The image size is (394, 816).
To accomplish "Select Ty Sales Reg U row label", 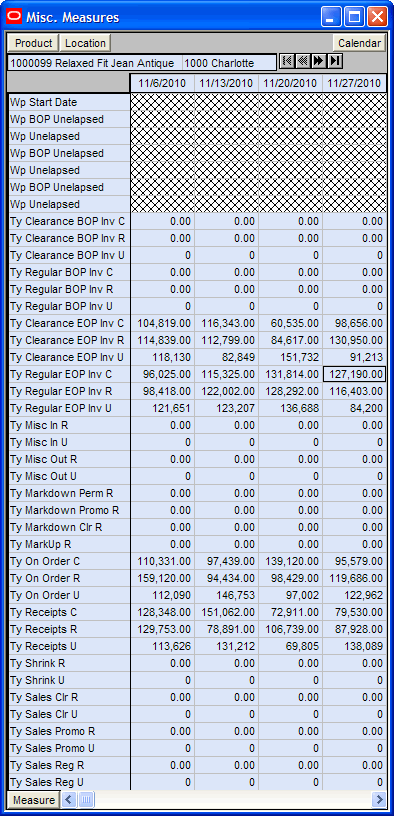I will [69, 783].
